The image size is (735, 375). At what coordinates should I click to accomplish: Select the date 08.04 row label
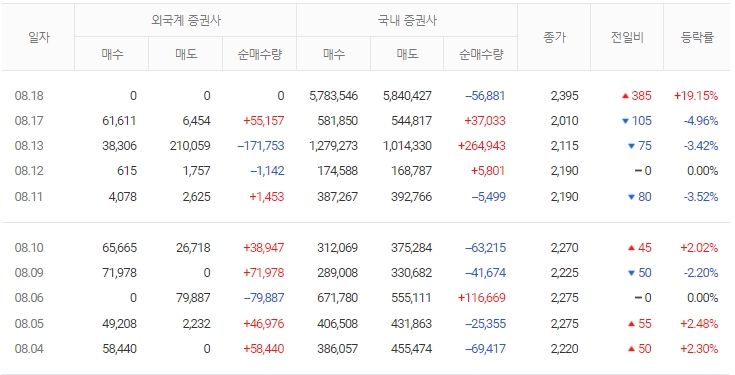point(29,349)
